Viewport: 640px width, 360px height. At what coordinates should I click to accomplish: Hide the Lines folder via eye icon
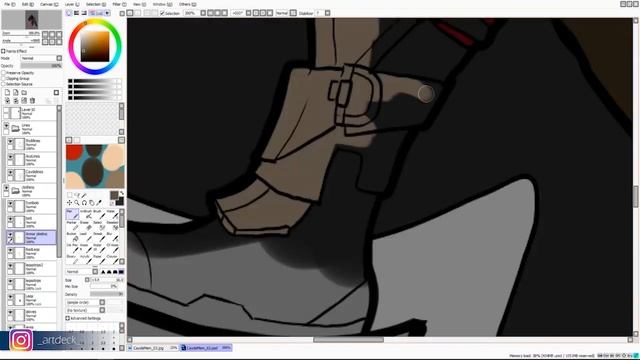pos(6,126)
